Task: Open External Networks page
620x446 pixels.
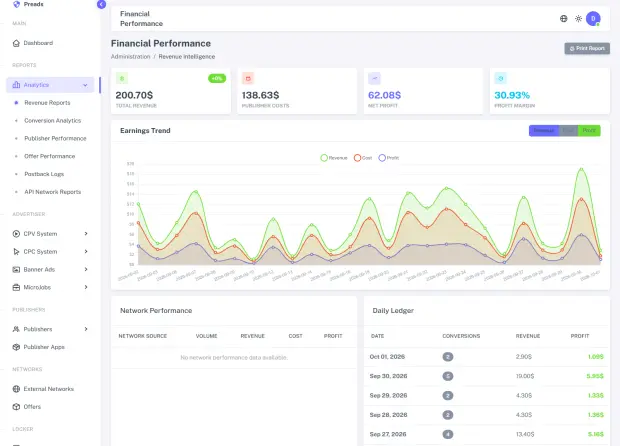Action: point(49,389)
